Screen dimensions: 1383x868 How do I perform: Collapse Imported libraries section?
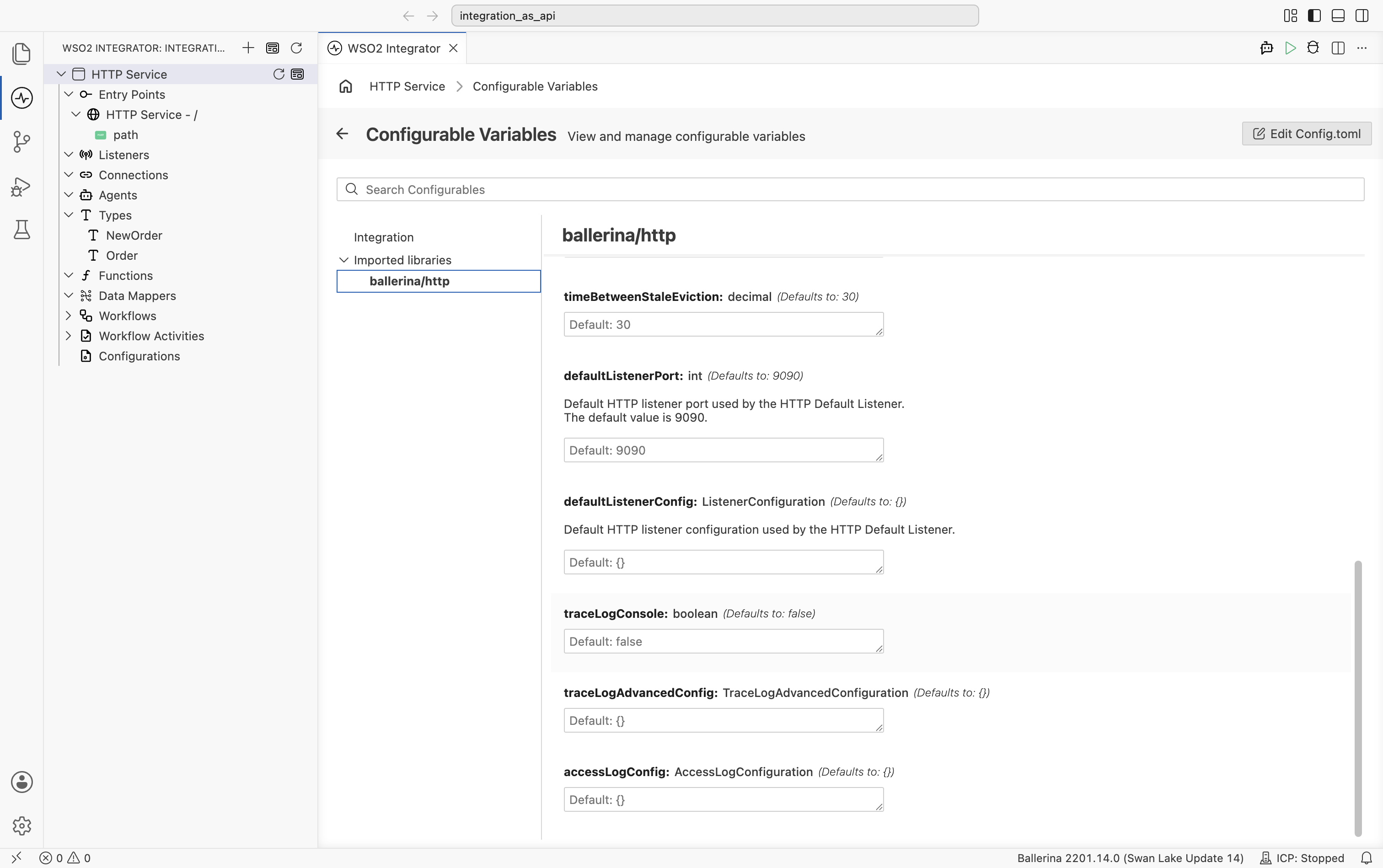pos(344,260)
